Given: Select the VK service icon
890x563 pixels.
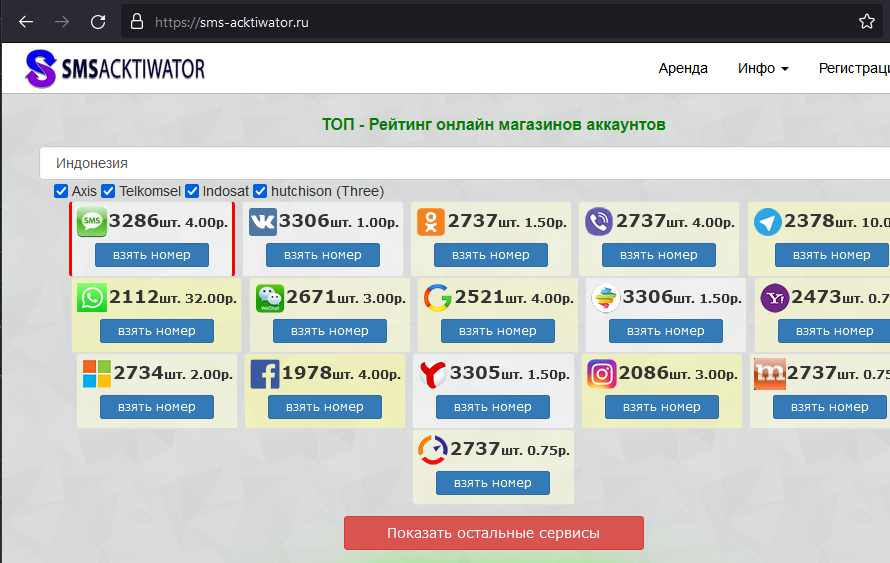Looking at the screenshot, I should point(263,222).
